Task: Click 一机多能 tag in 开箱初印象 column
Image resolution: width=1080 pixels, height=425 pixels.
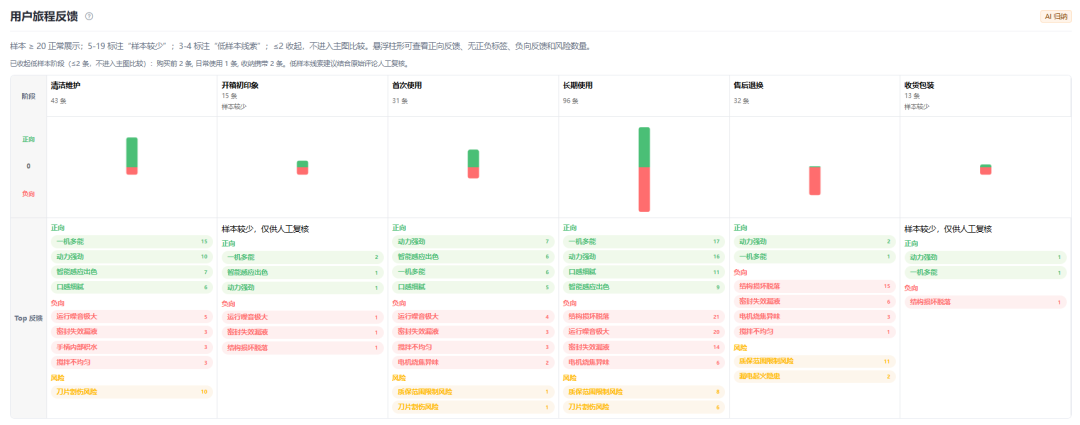Action: [x=302, y=257]
